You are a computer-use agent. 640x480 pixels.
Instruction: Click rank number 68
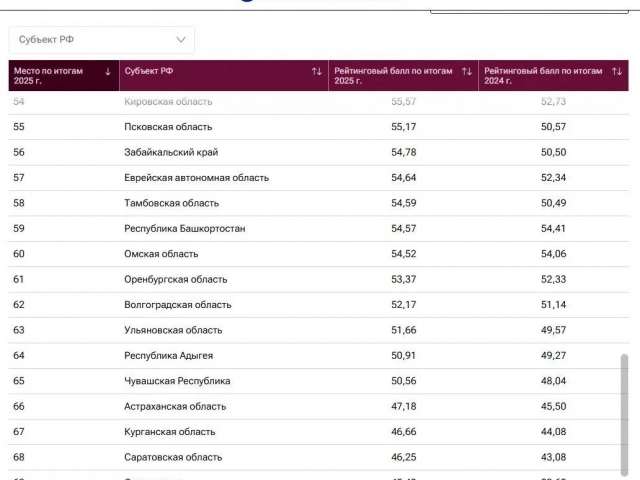point(19,457)
